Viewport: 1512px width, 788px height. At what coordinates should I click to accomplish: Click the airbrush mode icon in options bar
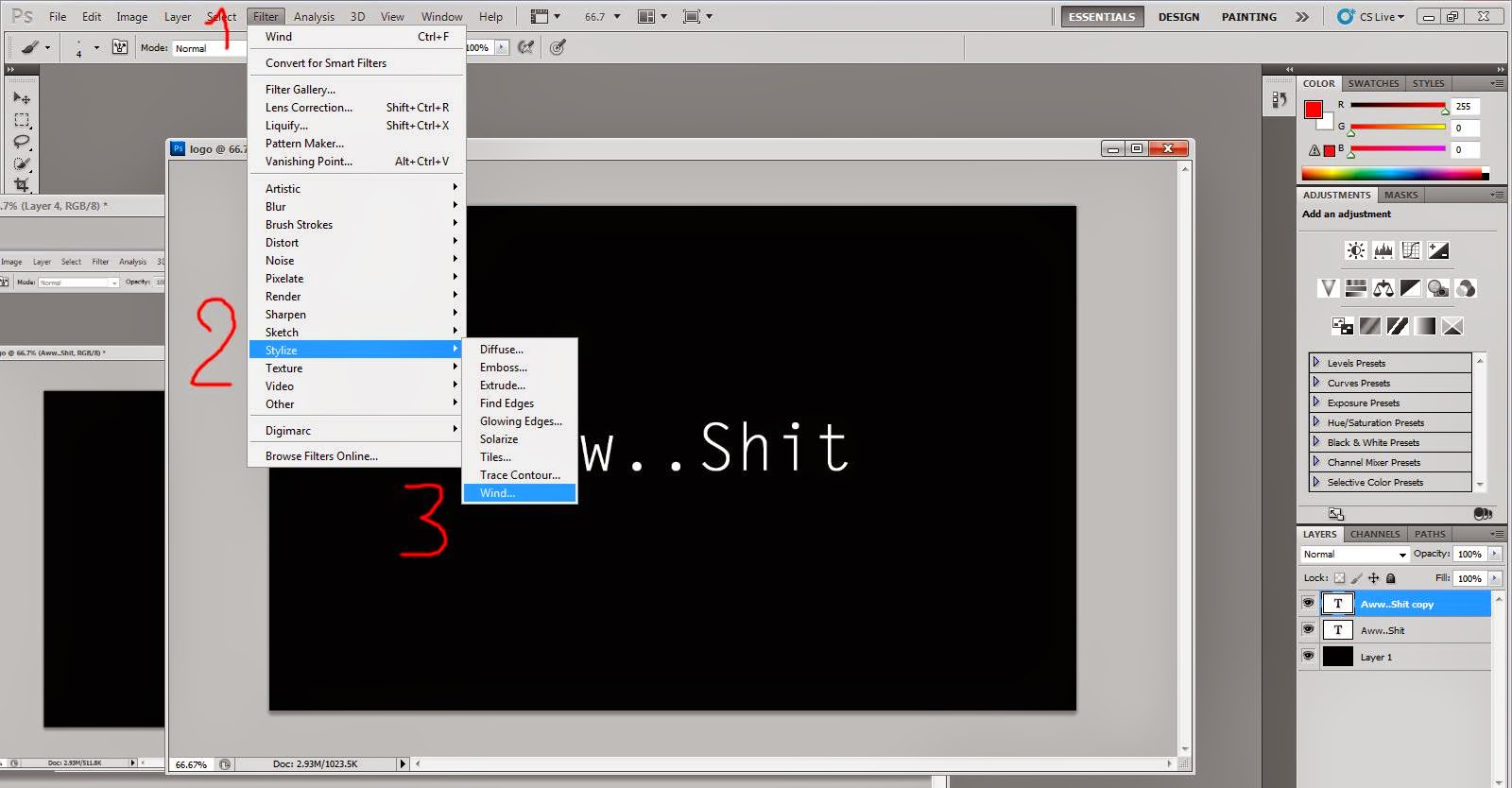coord(526,47)
